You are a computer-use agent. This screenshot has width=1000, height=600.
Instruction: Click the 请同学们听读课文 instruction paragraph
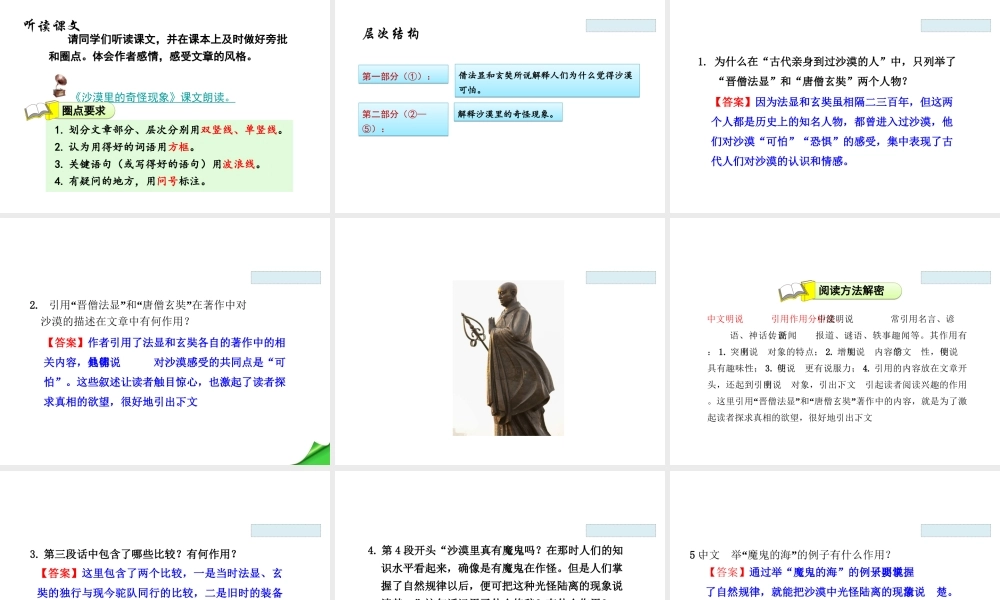[x=168, y=47]
